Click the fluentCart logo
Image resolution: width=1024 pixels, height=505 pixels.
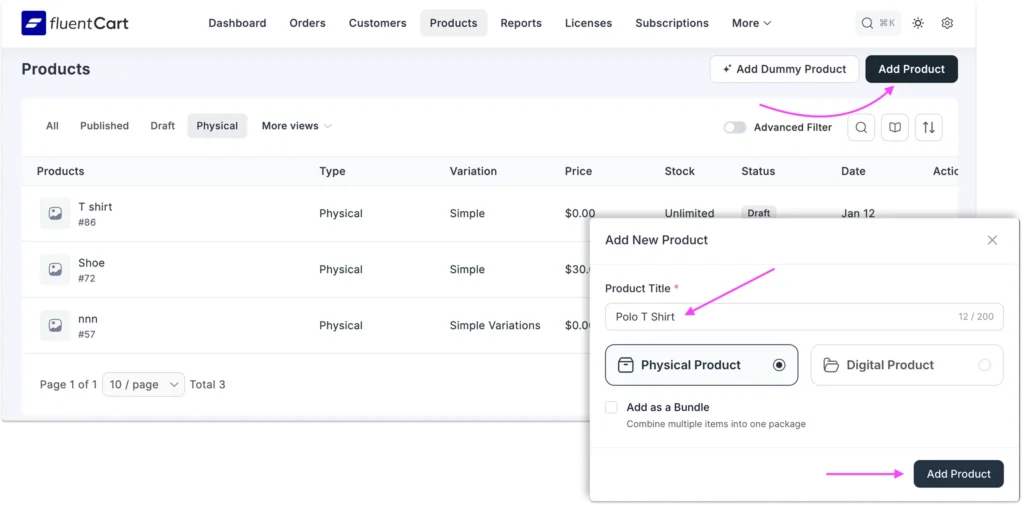(x=75, y=23)
